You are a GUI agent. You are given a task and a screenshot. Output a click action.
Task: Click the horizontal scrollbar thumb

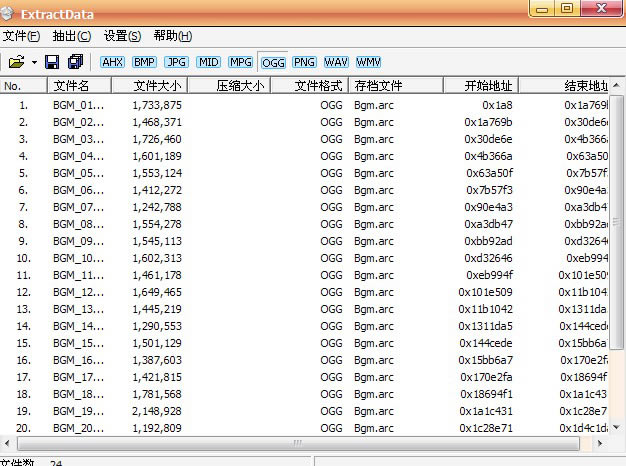(295, 442)
